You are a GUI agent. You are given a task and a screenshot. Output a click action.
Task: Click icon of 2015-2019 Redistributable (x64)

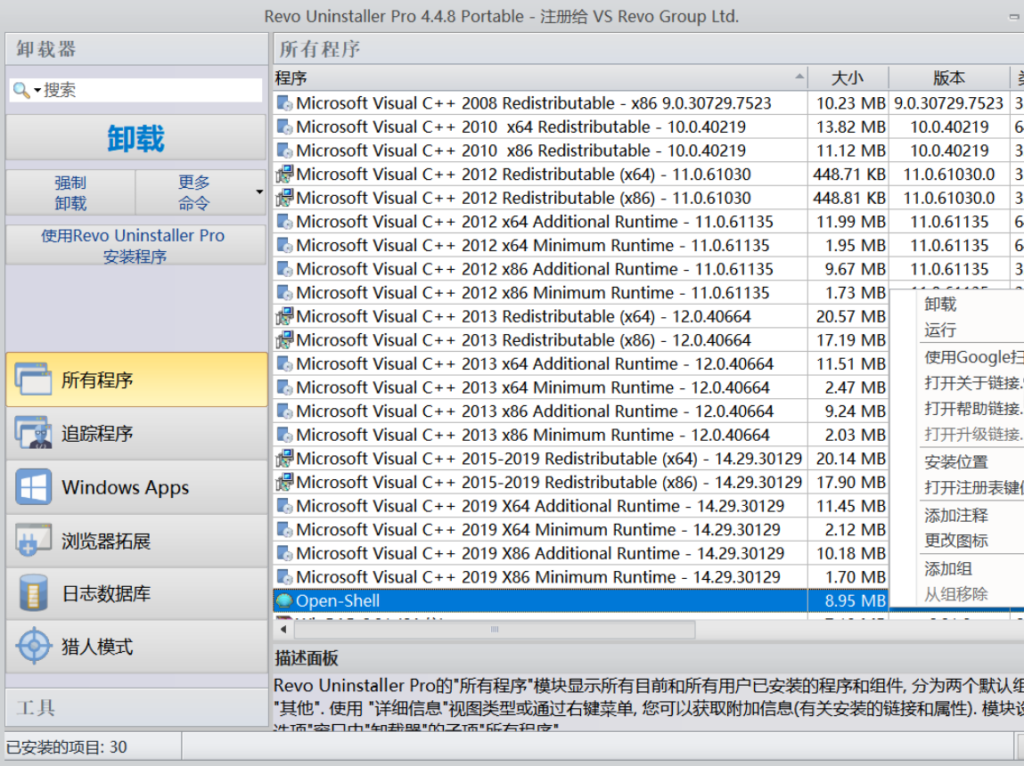pos(284,458)
